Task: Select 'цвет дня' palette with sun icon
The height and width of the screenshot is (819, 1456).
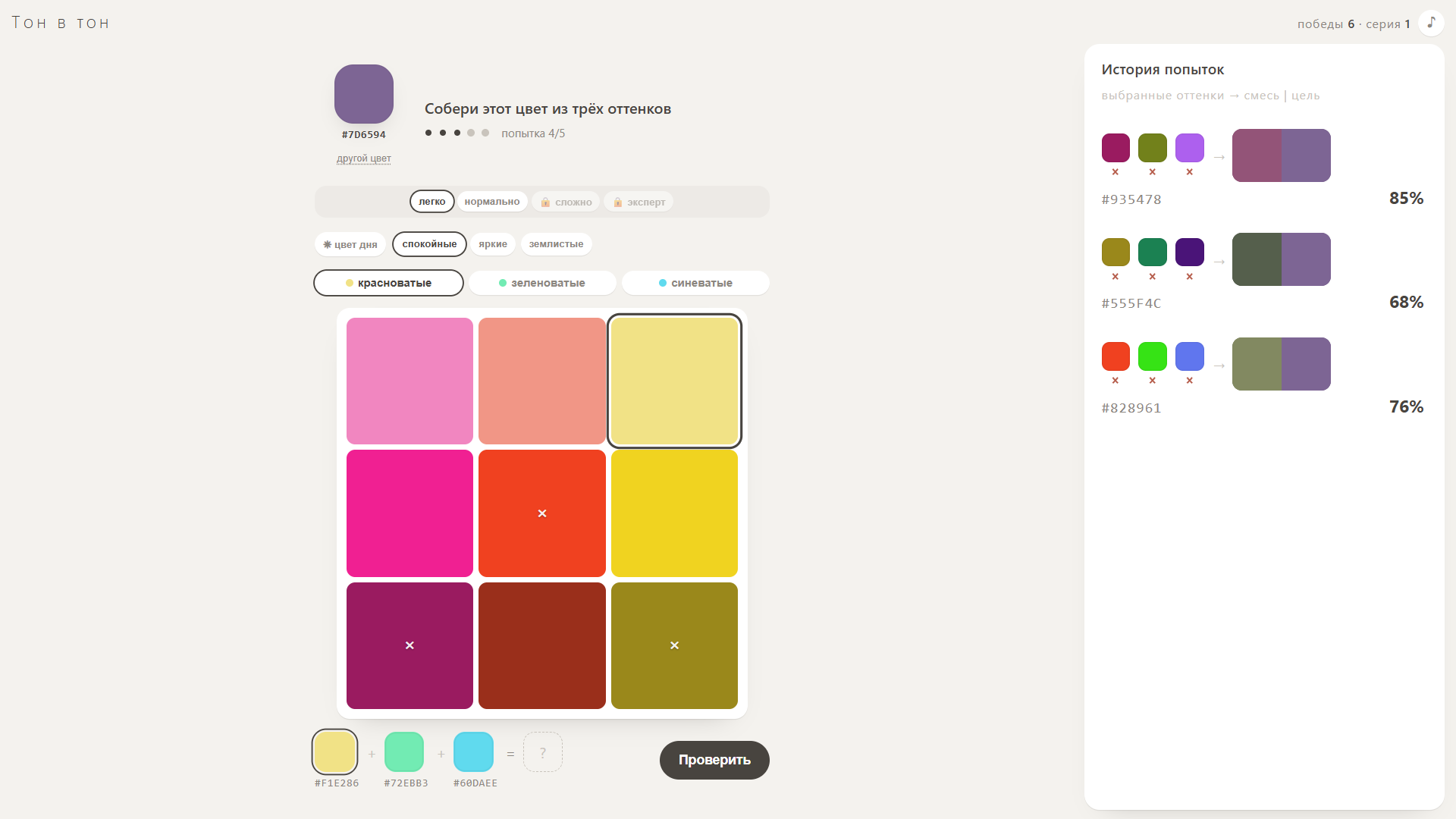Action: coord(350,244)
